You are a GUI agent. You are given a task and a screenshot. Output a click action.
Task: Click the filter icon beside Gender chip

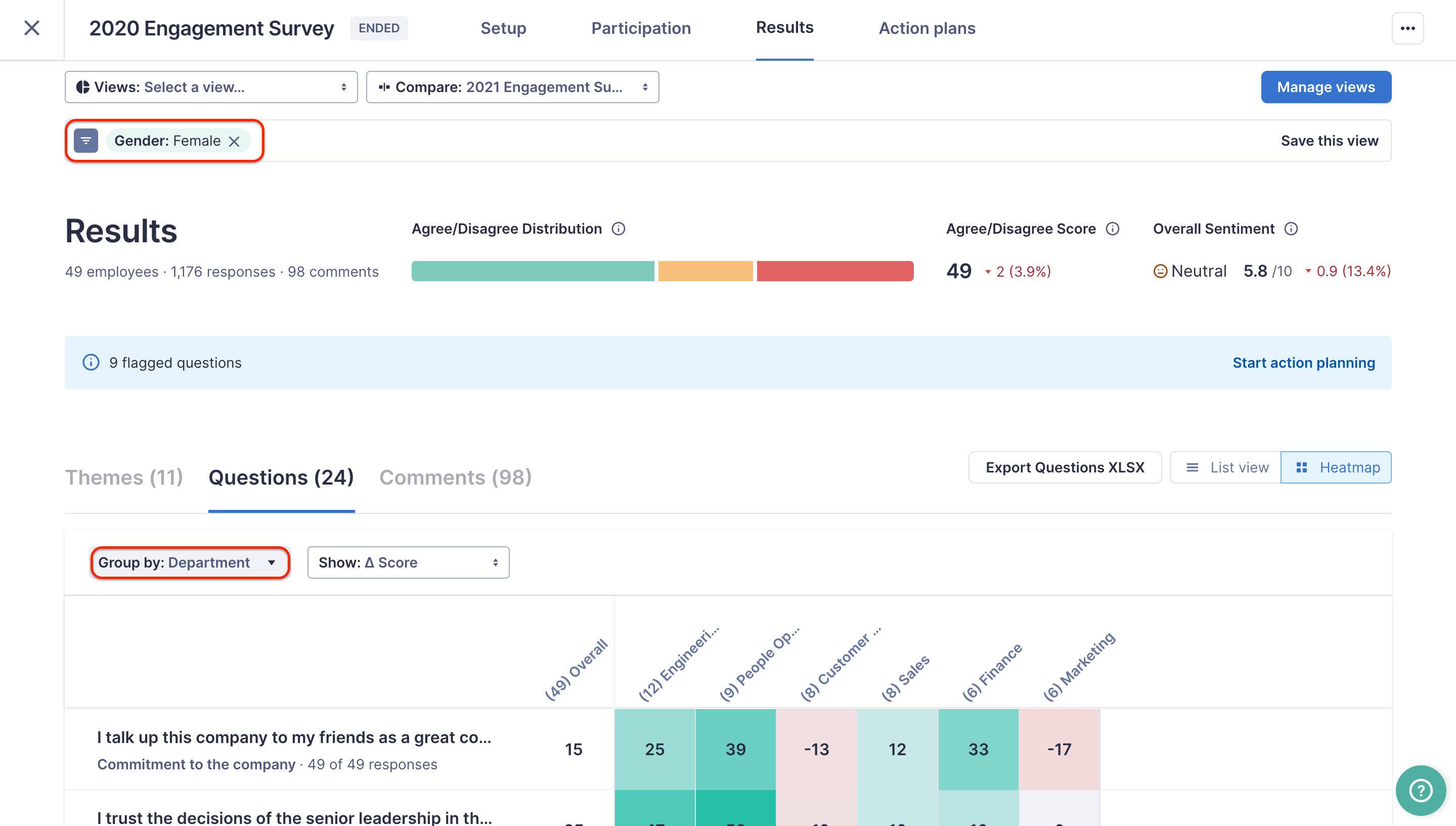click(x=85, y=141)
